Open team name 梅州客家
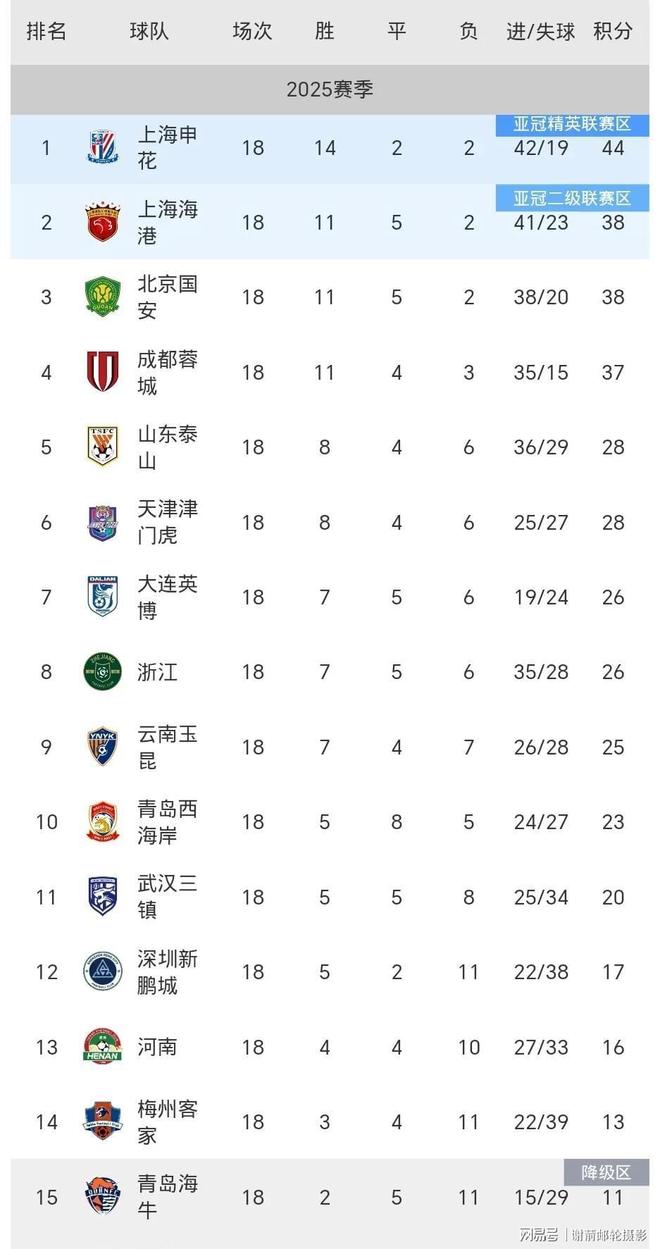Image resolution: width=660 pixels, height=1249 pixels. click(x=167, y=1122)
